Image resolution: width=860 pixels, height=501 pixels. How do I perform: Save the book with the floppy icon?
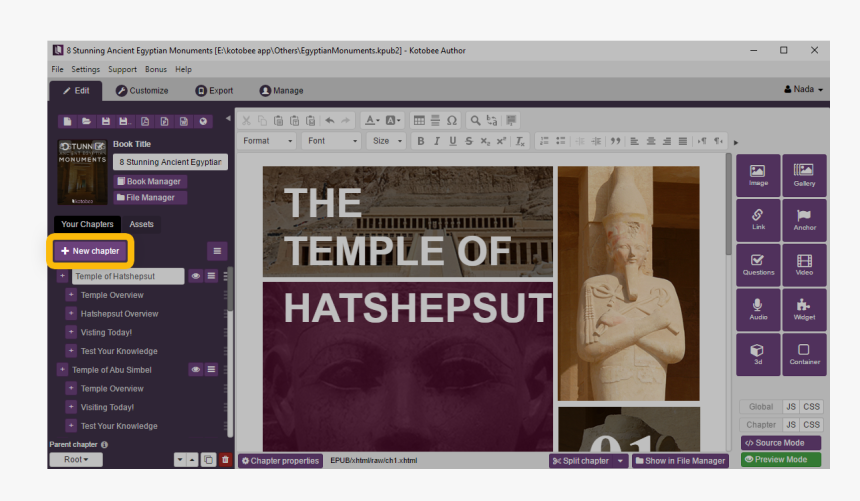pyautogui.click(x=106, y=121)
